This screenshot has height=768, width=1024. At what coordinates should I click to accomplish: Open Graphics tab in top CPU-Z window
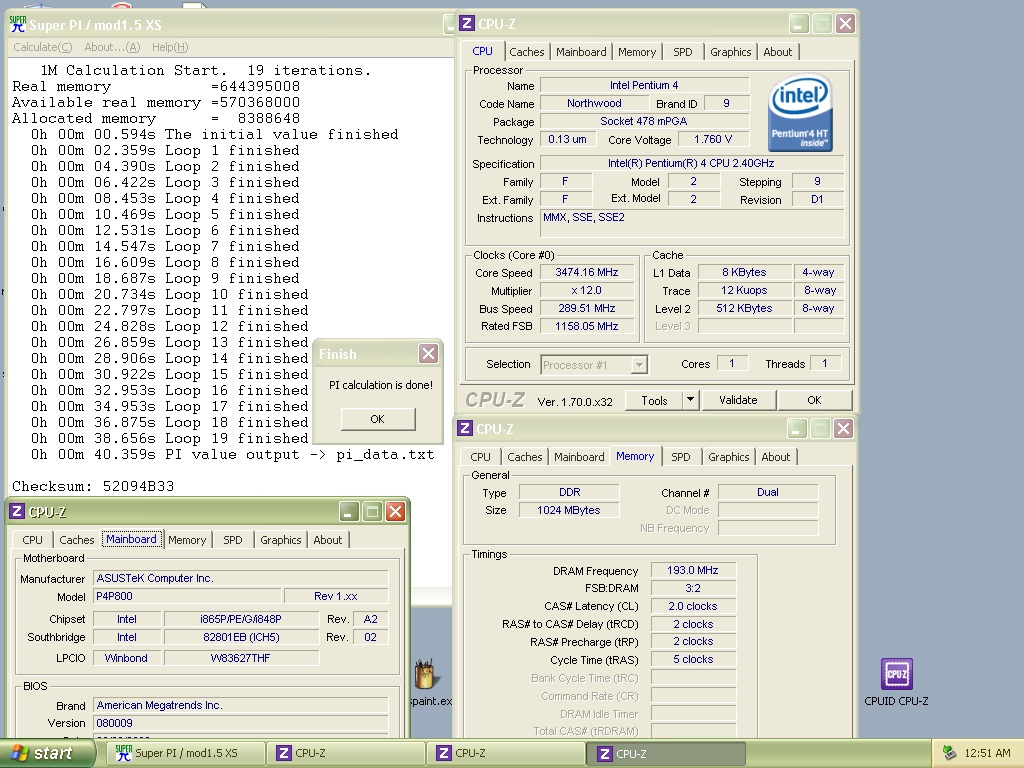coord(730,52)
